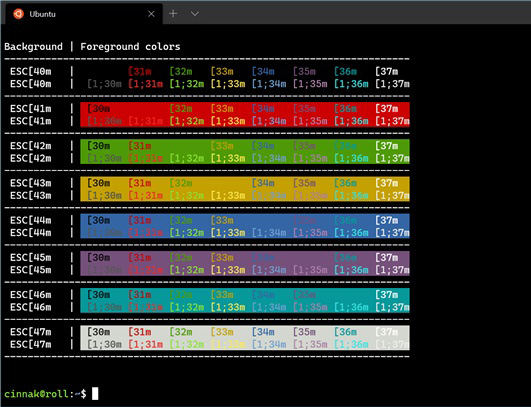
Task: Click [37m on the blue background
Action: pyautogui.click(x=387, y=221)
